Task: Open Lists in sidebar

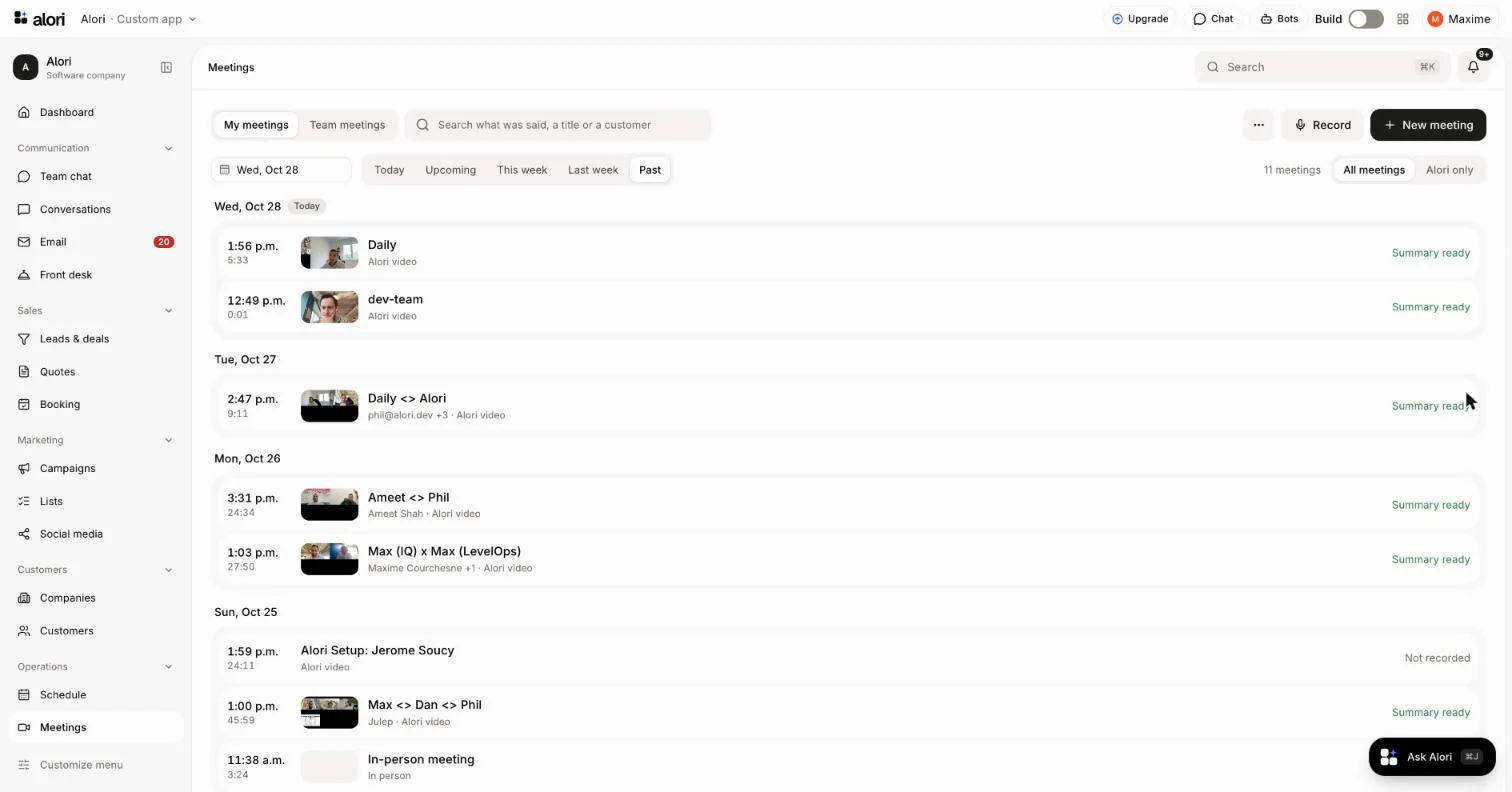Action: [95, 501]
